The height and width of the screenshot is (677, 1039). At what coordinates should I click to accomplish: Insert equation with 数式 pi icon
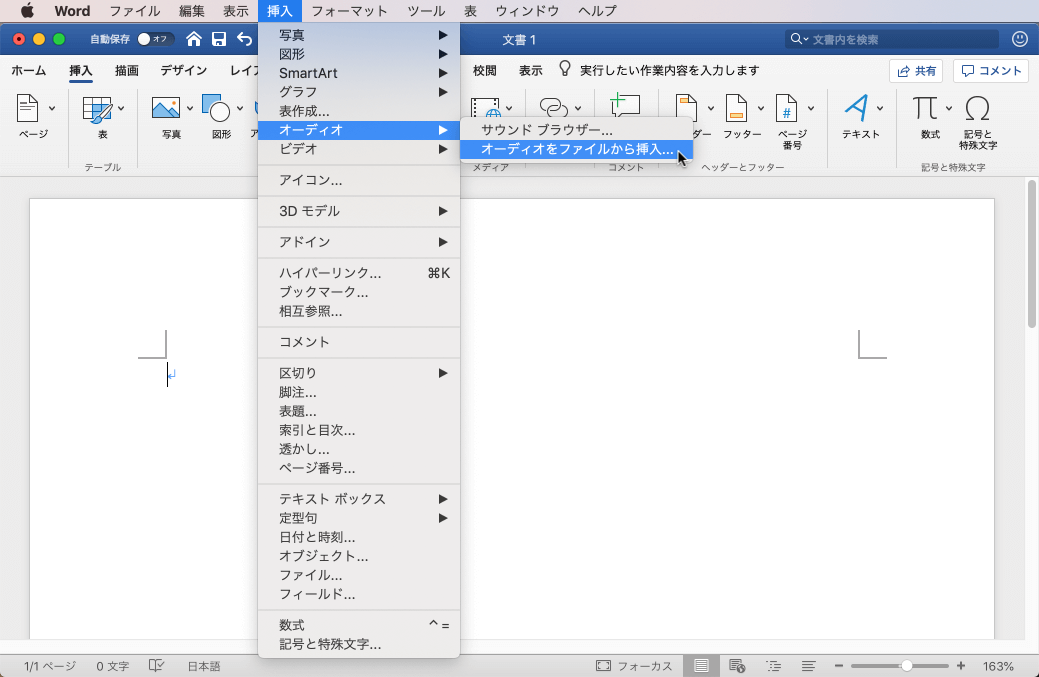pos(925,107)
